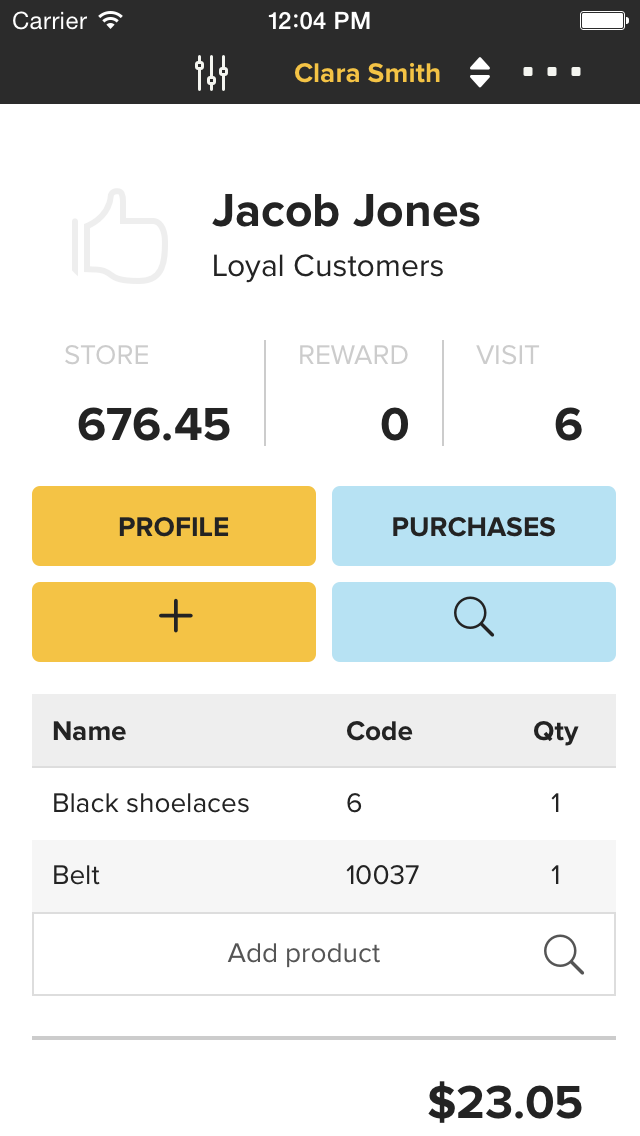Tap the blue magnifier search button
Screen dimensions: 640x1136
click(474, 622)
